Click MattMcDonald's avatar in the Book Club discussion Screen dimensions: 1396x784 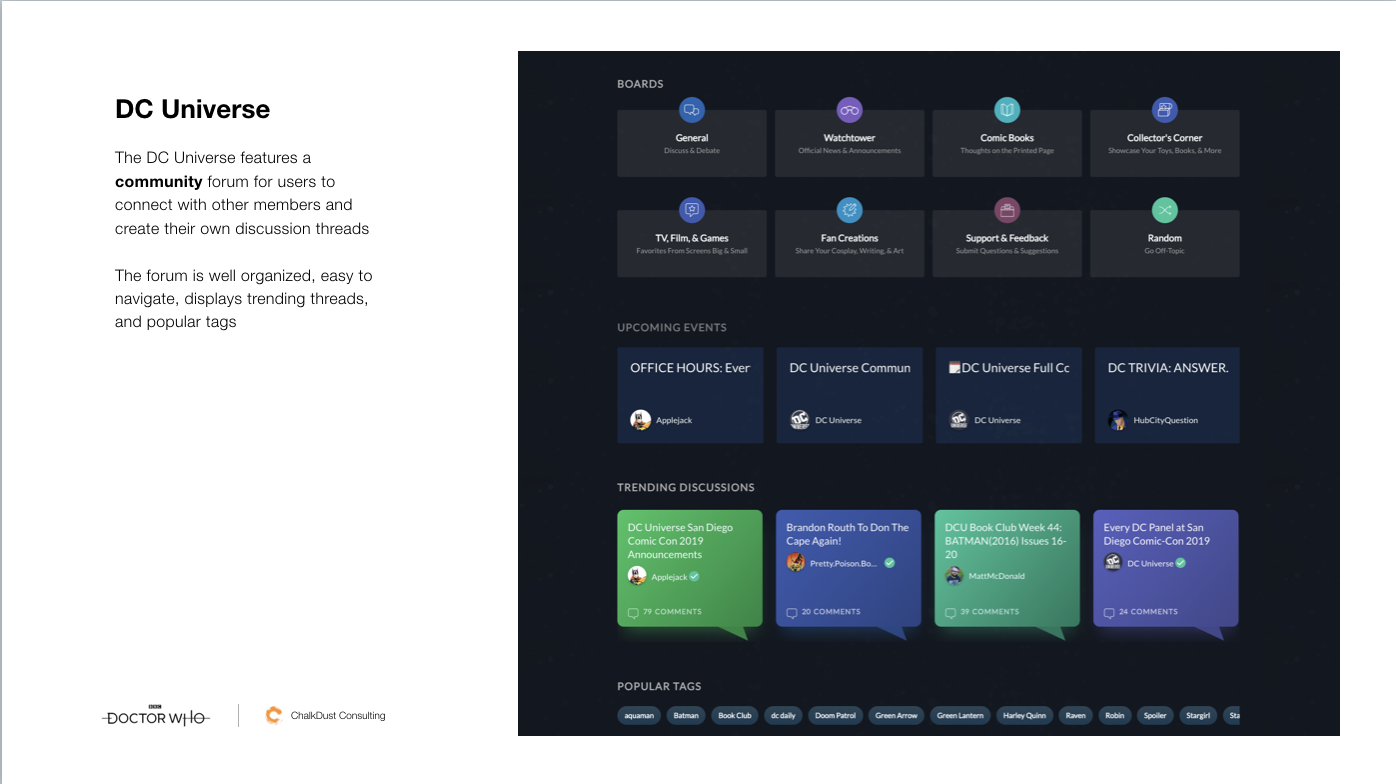(x=955, y=576)
